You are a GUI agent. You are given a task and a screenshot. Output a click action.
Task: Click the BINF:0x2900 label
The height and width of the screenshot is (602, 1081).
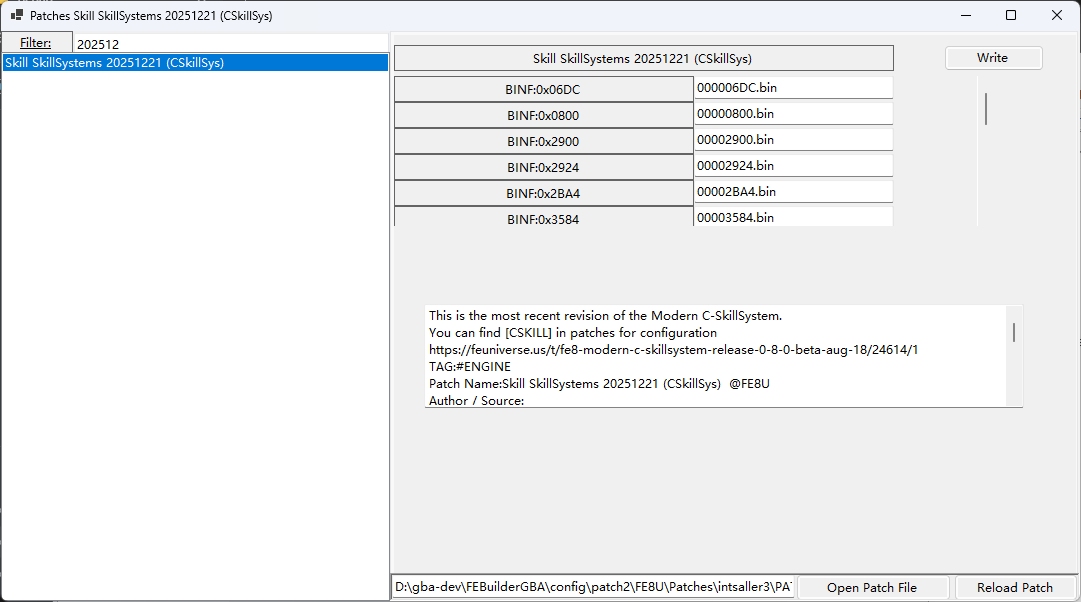click(543, 141)
